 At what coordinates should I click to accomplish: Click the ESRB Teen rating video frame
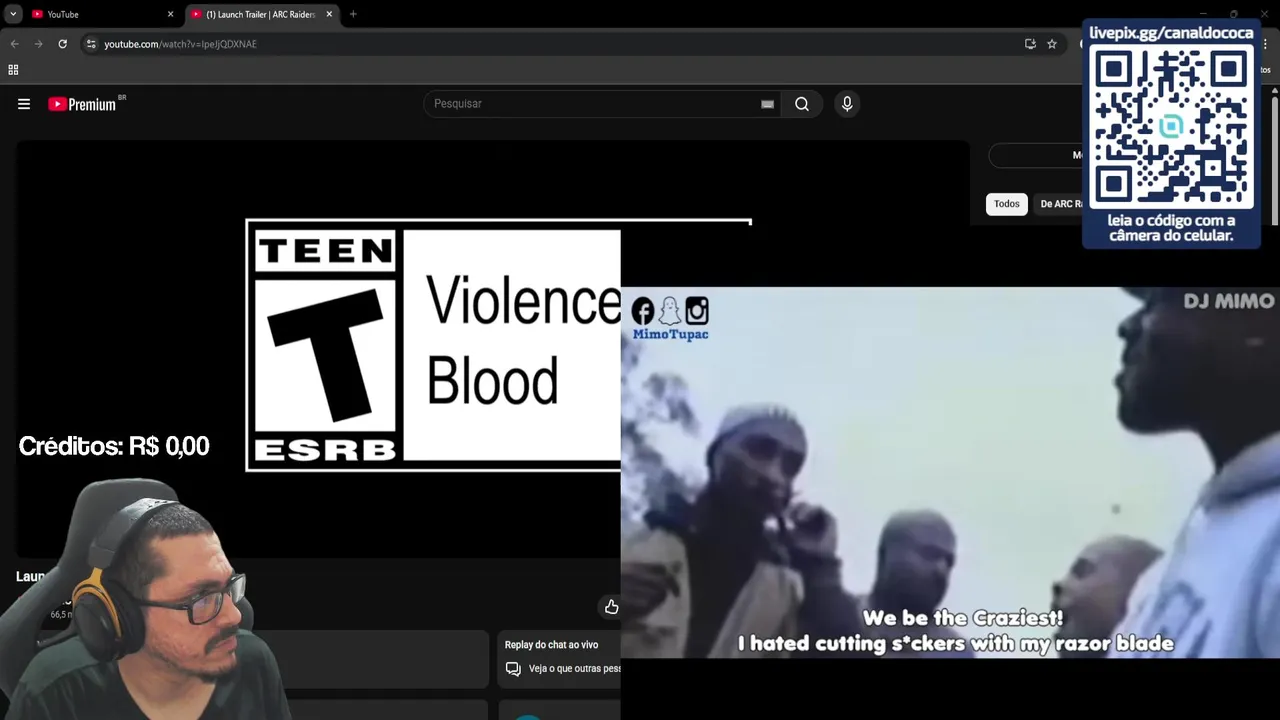click(x=433, y=345)
